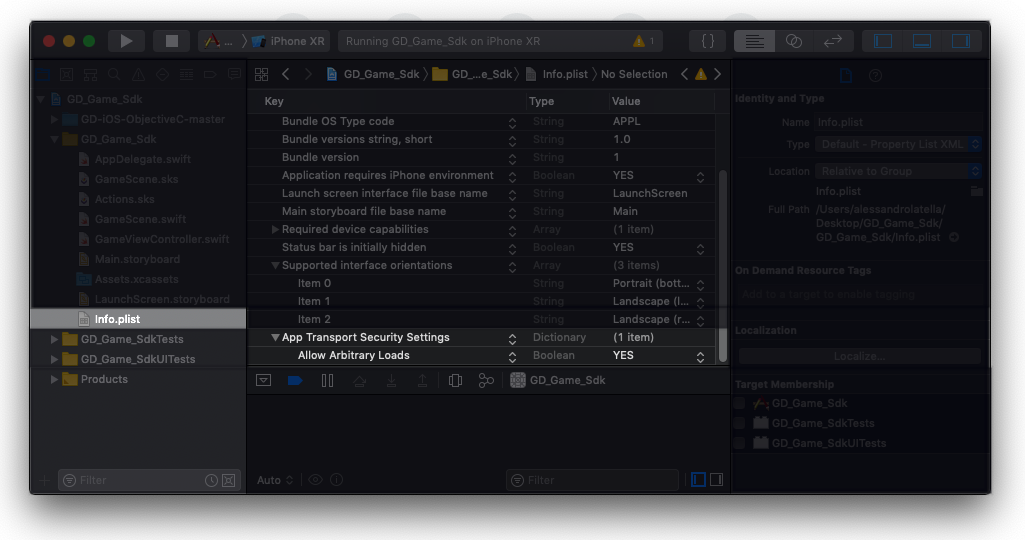The image size is (1025, 540).
Task: Open the version editor arrows button
Action: coord(832,41)
